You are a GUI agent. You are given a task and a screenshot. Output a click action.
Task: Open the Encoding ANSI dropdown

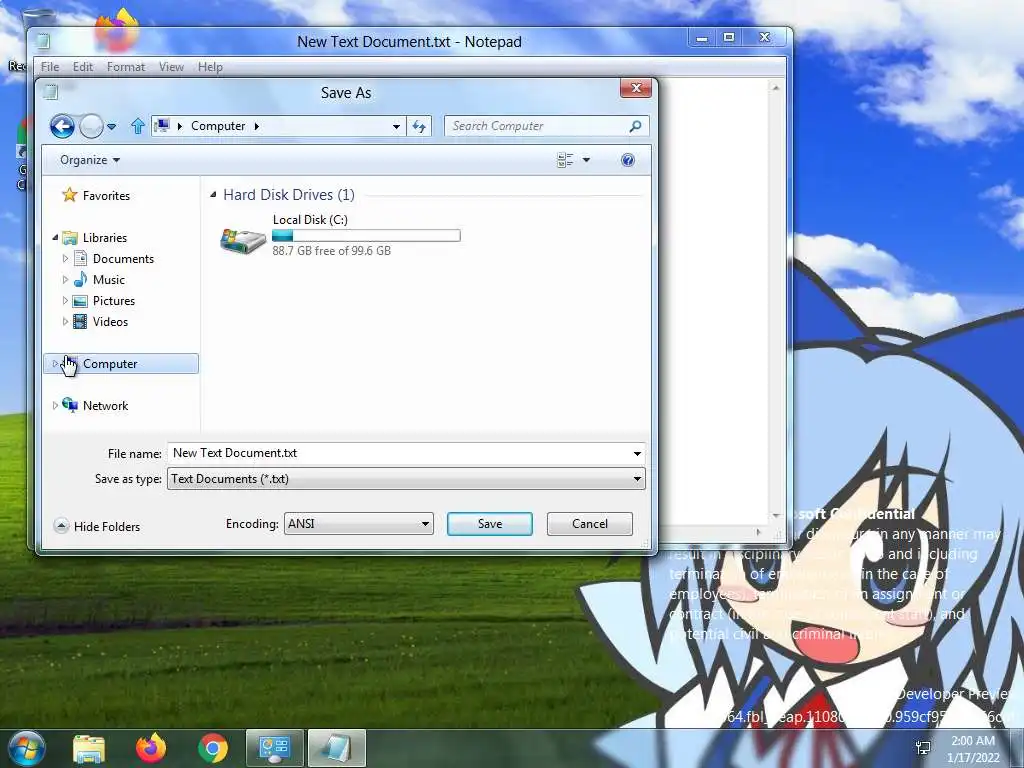tap(359, 524)
